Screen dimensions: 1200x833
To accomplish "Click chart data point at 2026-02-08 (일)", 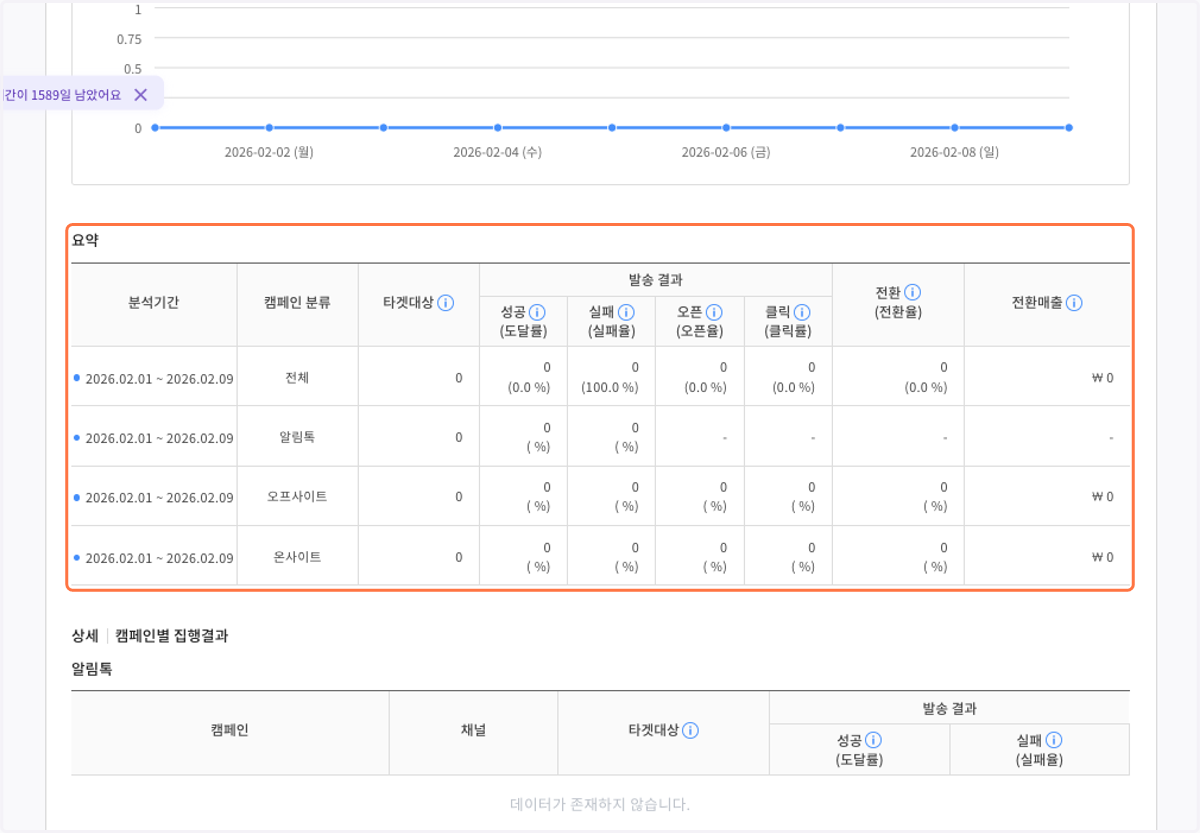I will click(955, 128).
